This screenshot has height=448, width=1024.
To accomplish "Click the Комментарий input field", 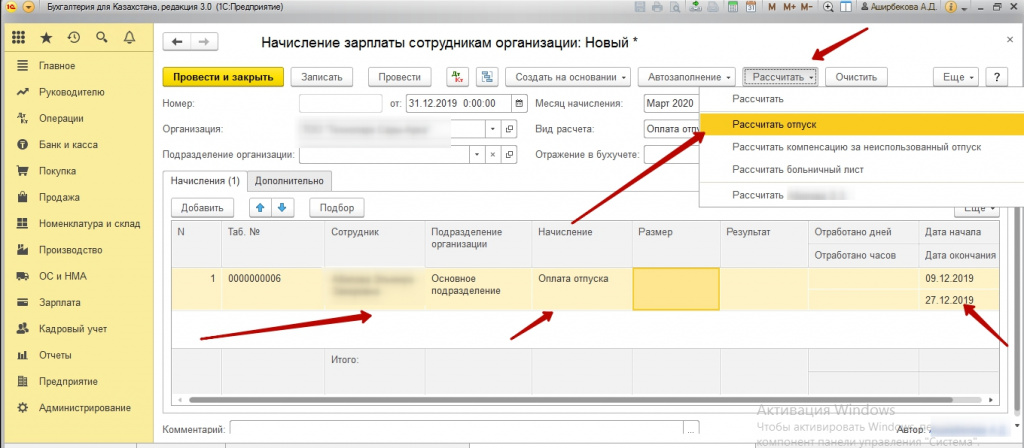I will [x=457, y=429].
